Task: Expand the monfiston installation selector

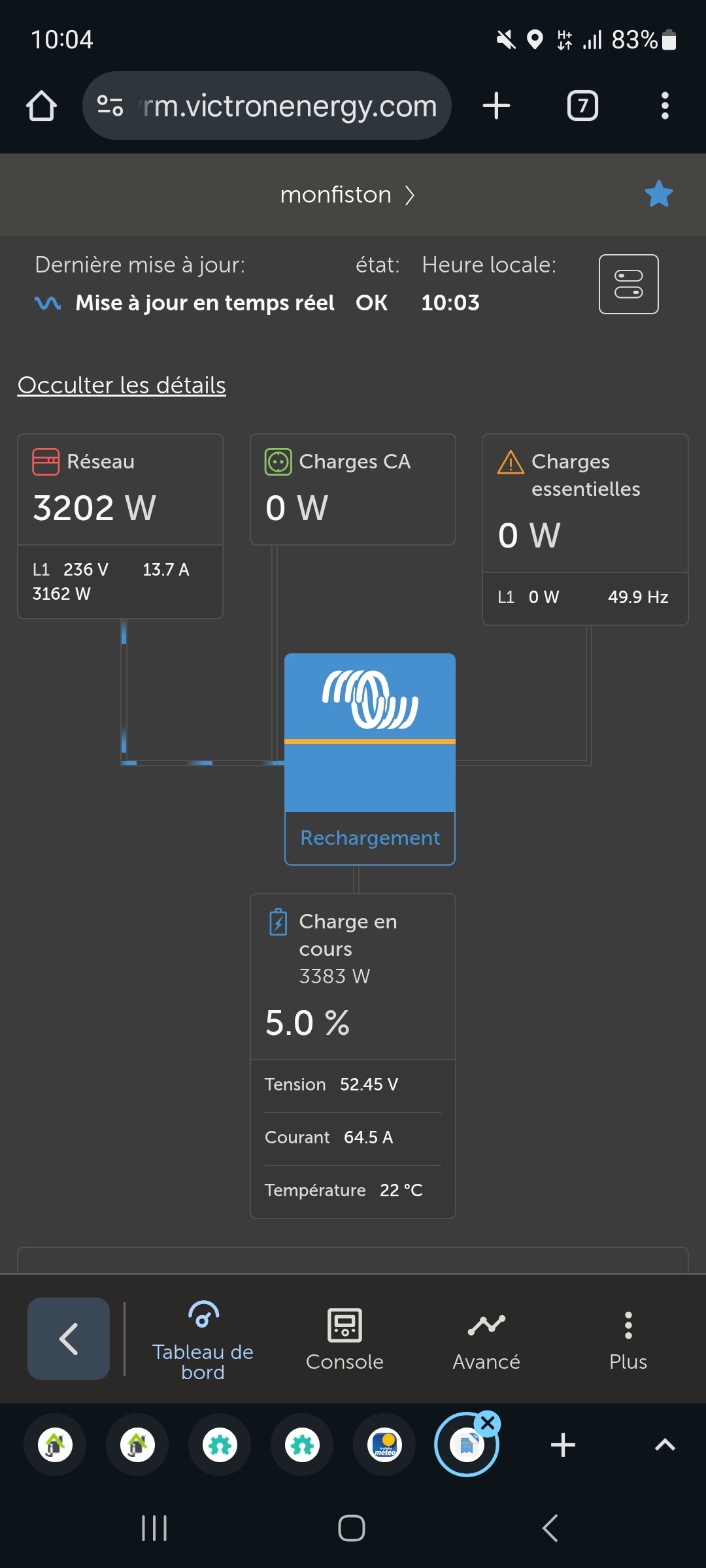Action: tap(347, 195)
